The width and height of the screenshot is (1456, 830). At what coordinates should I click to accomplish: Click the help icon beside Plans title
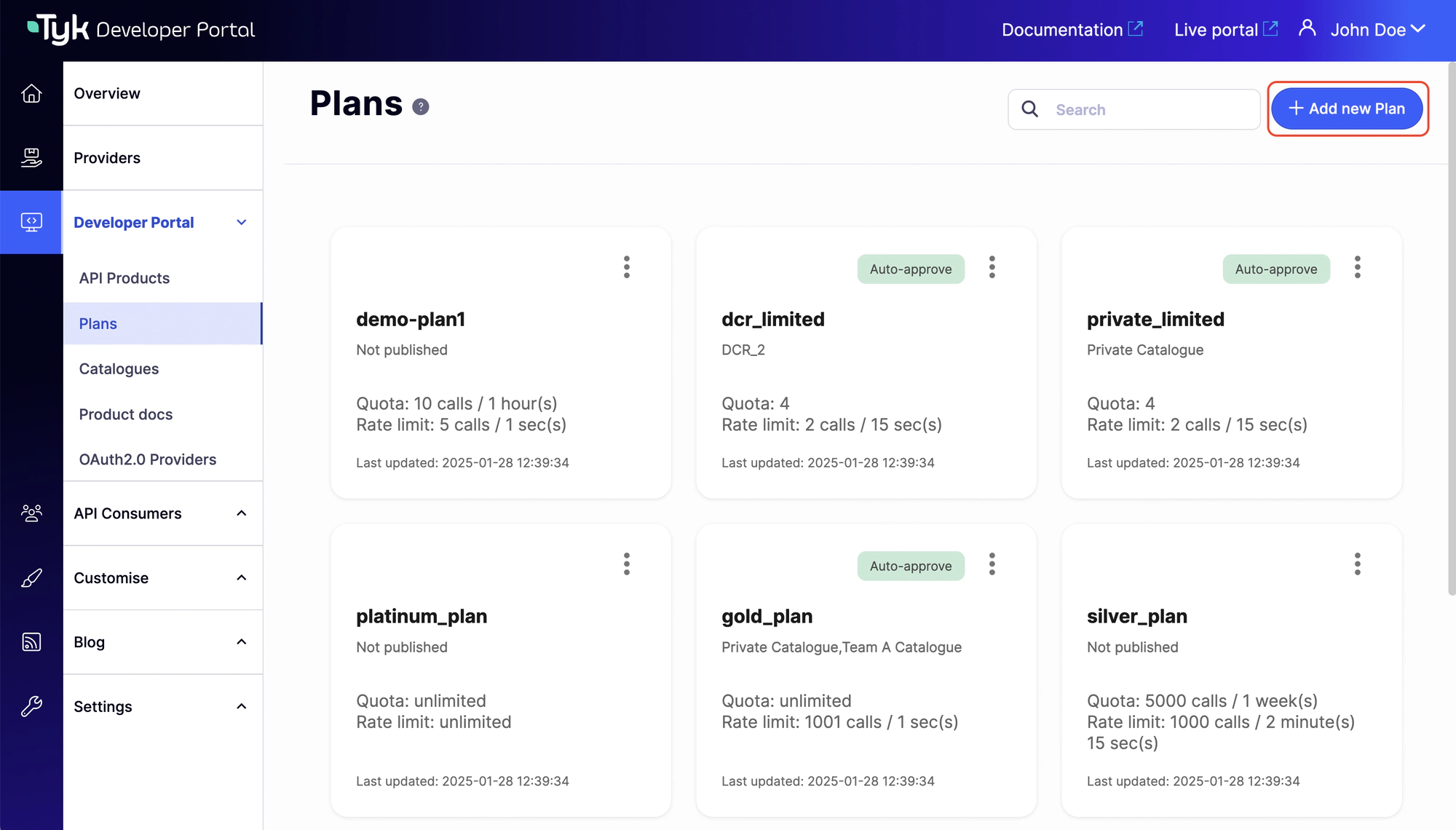(x=421, y=107)
